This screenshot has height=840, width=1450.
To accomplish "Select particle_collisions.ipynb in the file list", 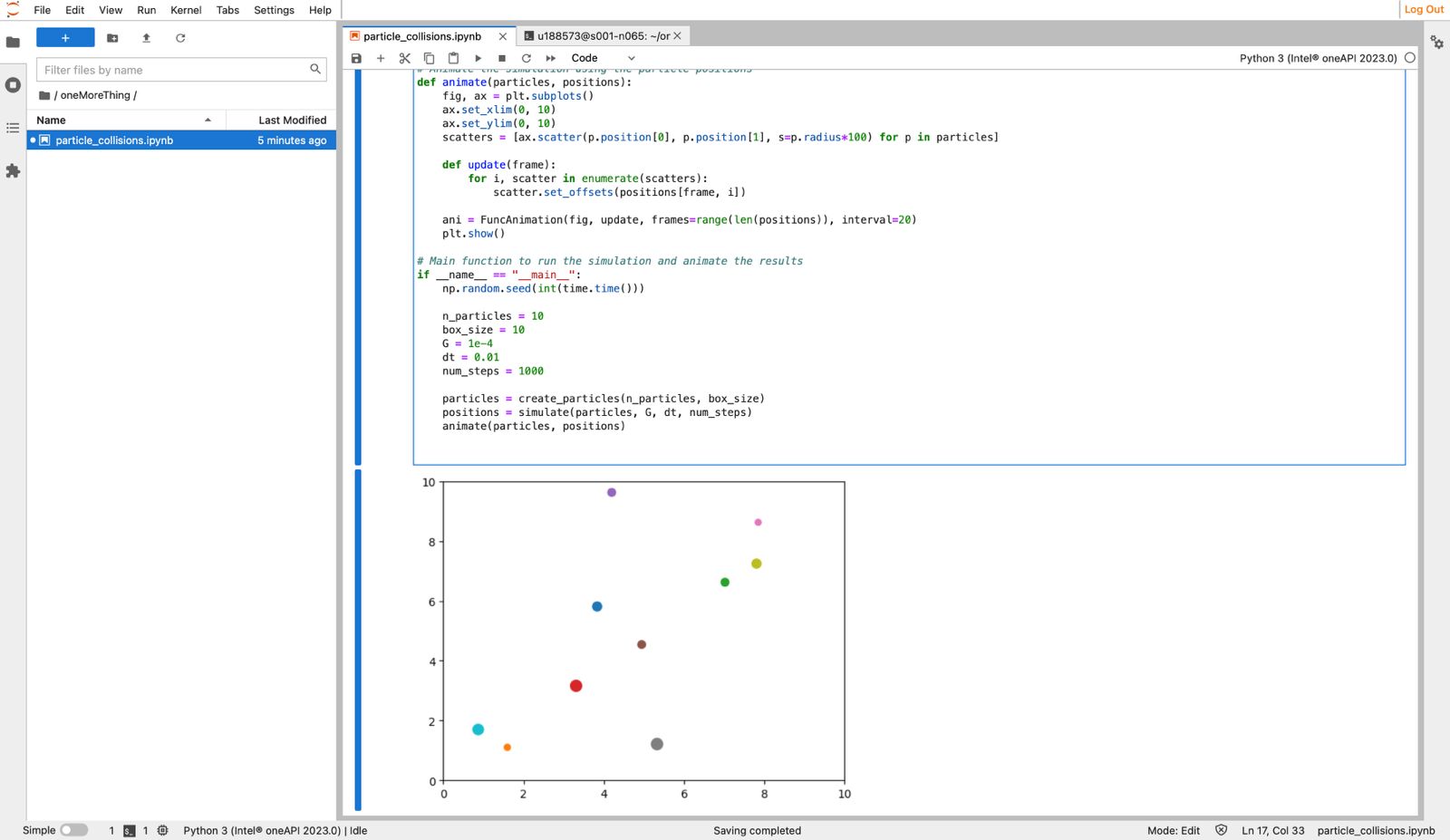I will [182, 140].
